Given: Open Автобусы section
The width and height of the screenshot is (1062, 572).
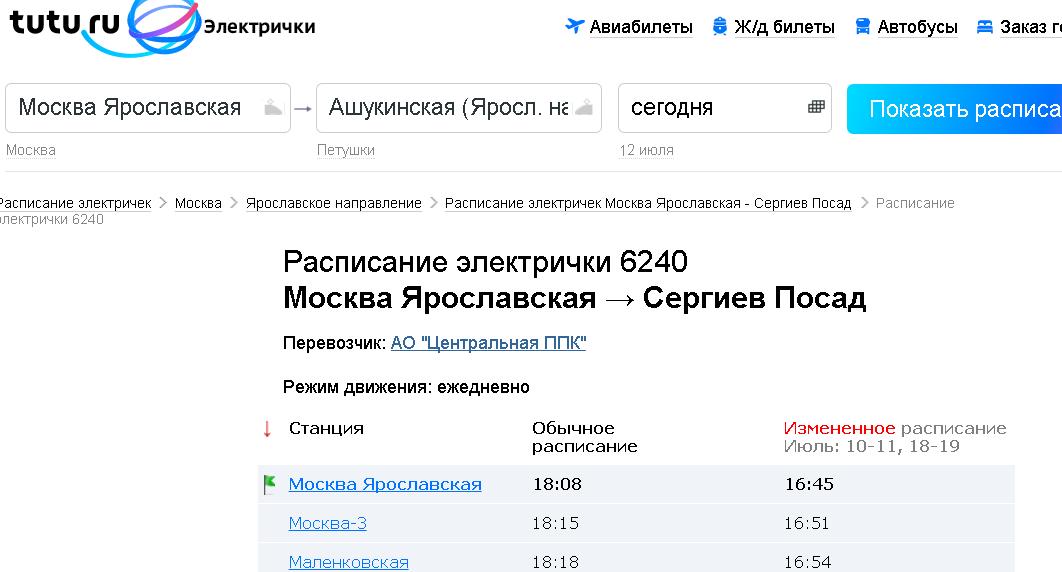Looking at the screenshot, I should [917, 27].
